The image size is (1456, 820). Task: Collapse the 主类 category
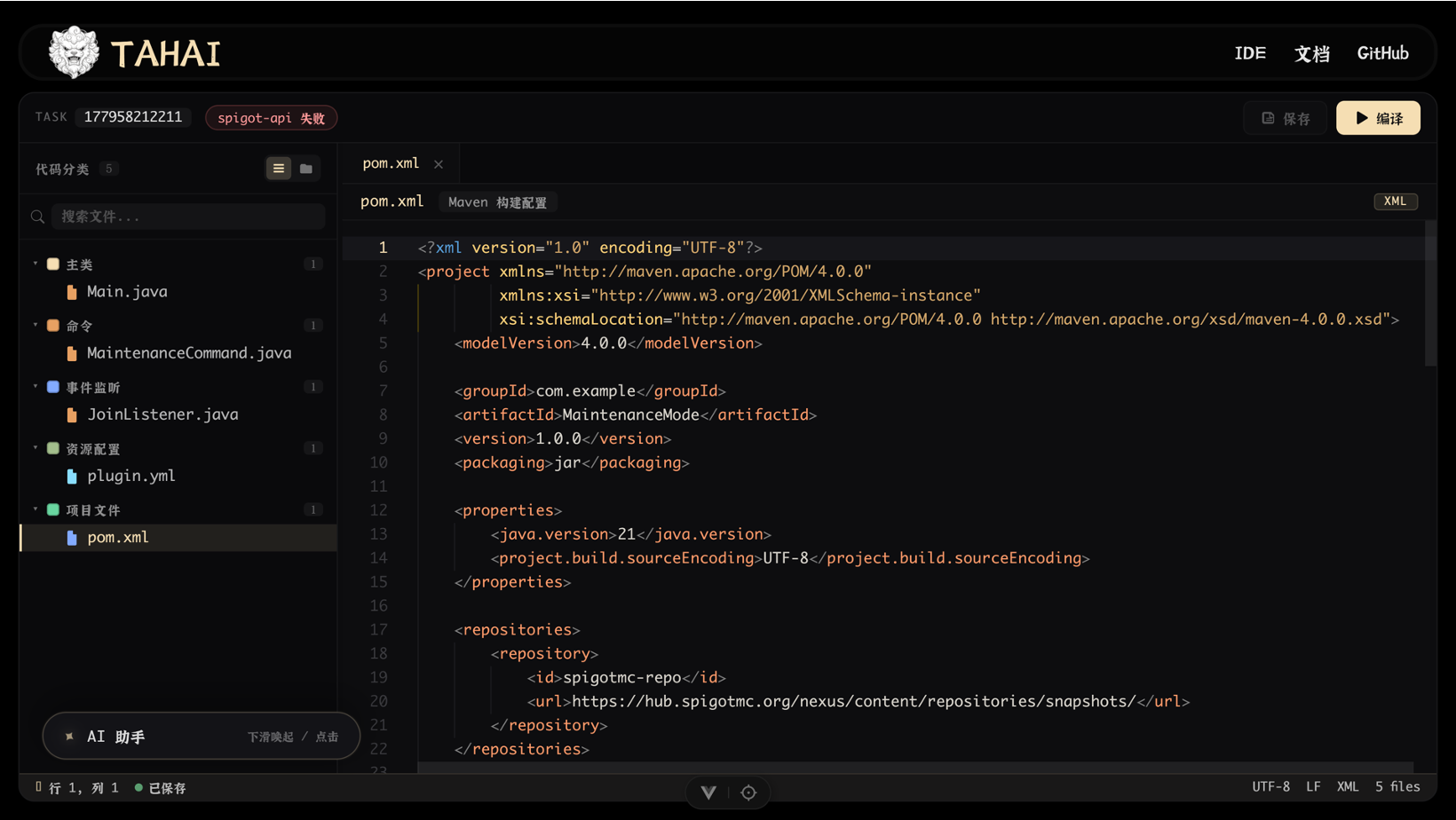[36, 264]
